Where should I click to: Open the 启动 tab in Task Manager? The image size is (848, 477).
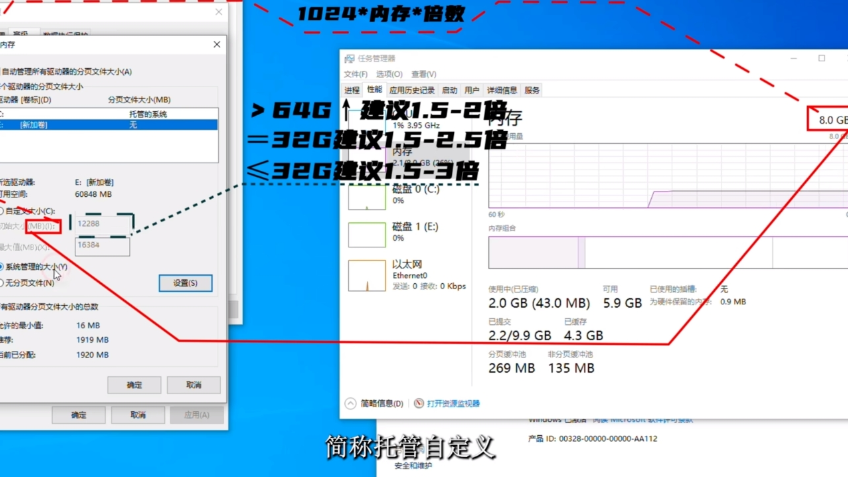coord(449,90)
